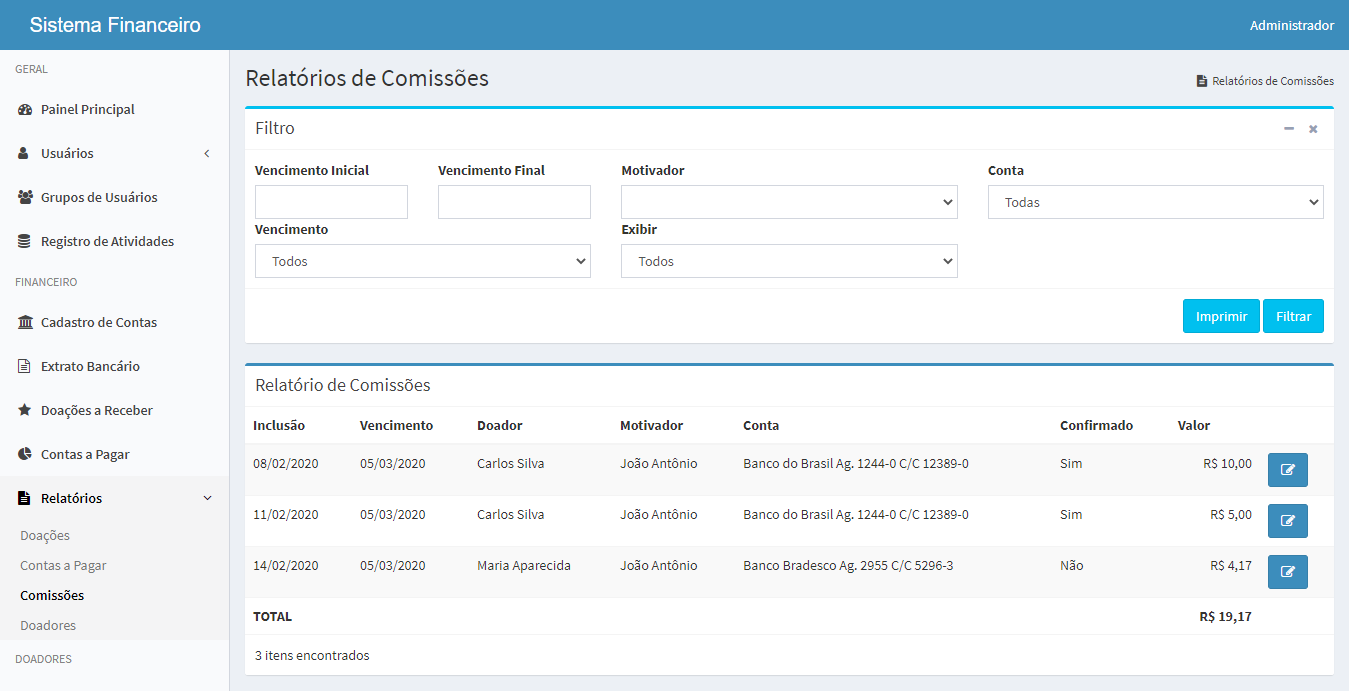
Task: Select the Doações report submenu item
Action: click(x=45, y=536)
